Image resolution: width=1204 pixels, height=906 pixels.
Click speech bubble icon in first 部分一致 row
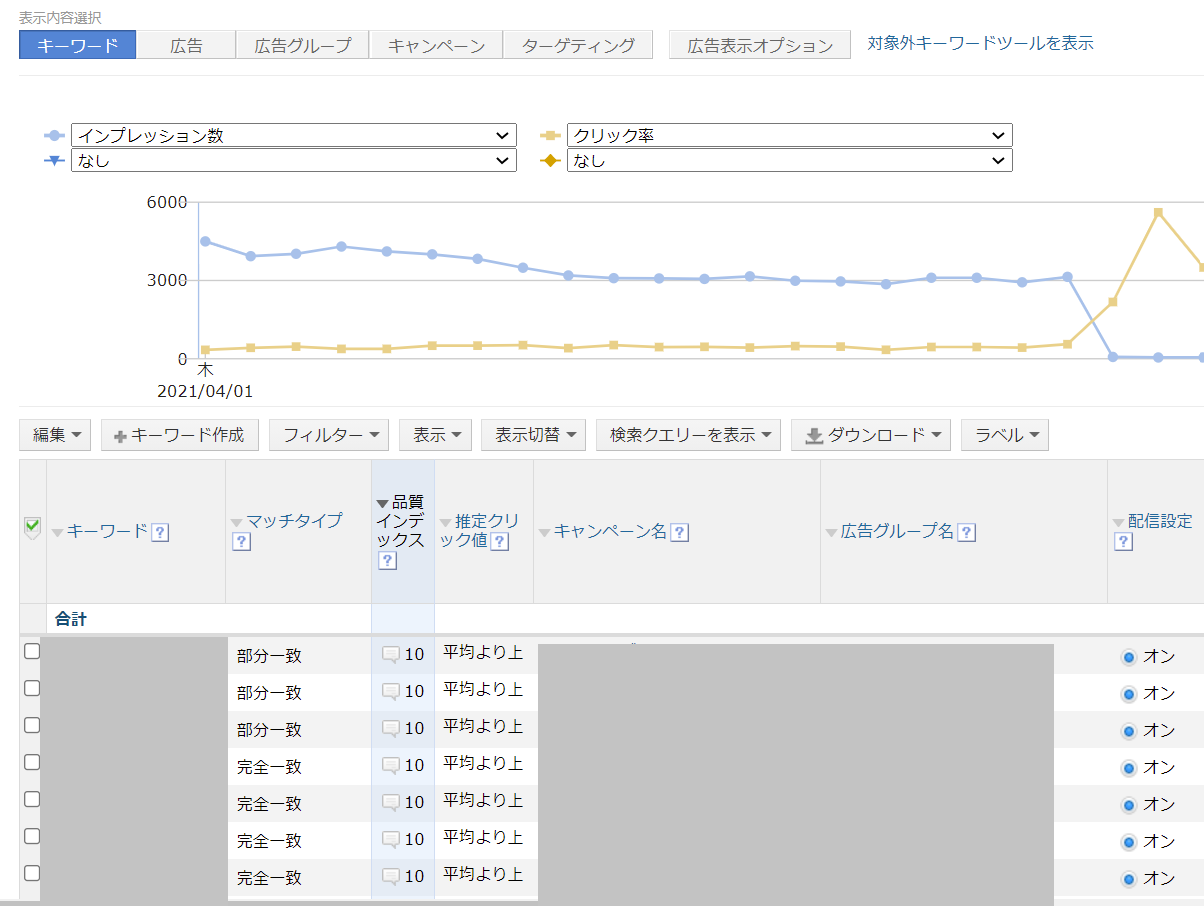[391, 655]
